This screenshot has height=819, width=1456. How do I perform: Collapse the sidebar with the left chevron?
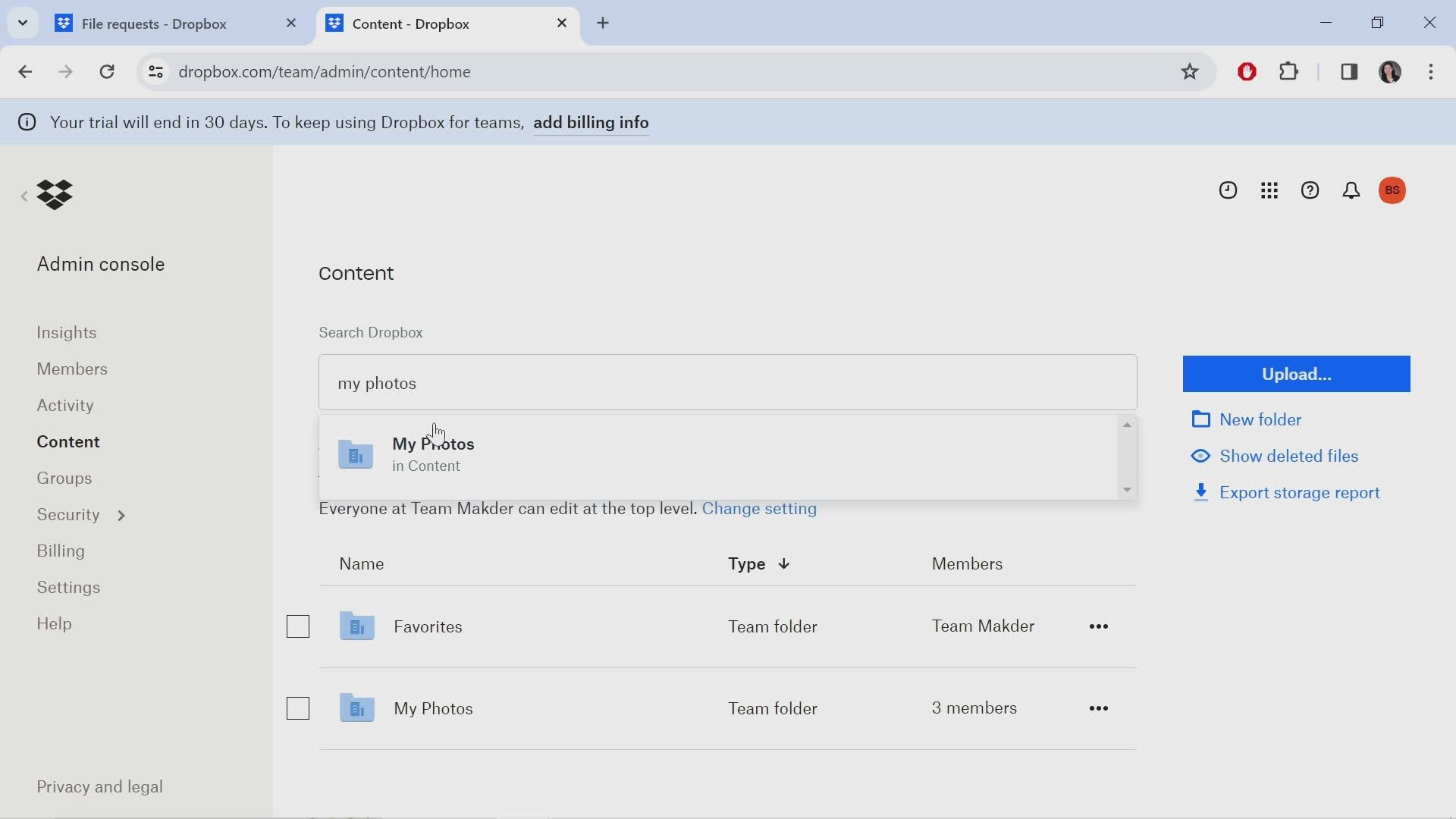click(24, 196)
